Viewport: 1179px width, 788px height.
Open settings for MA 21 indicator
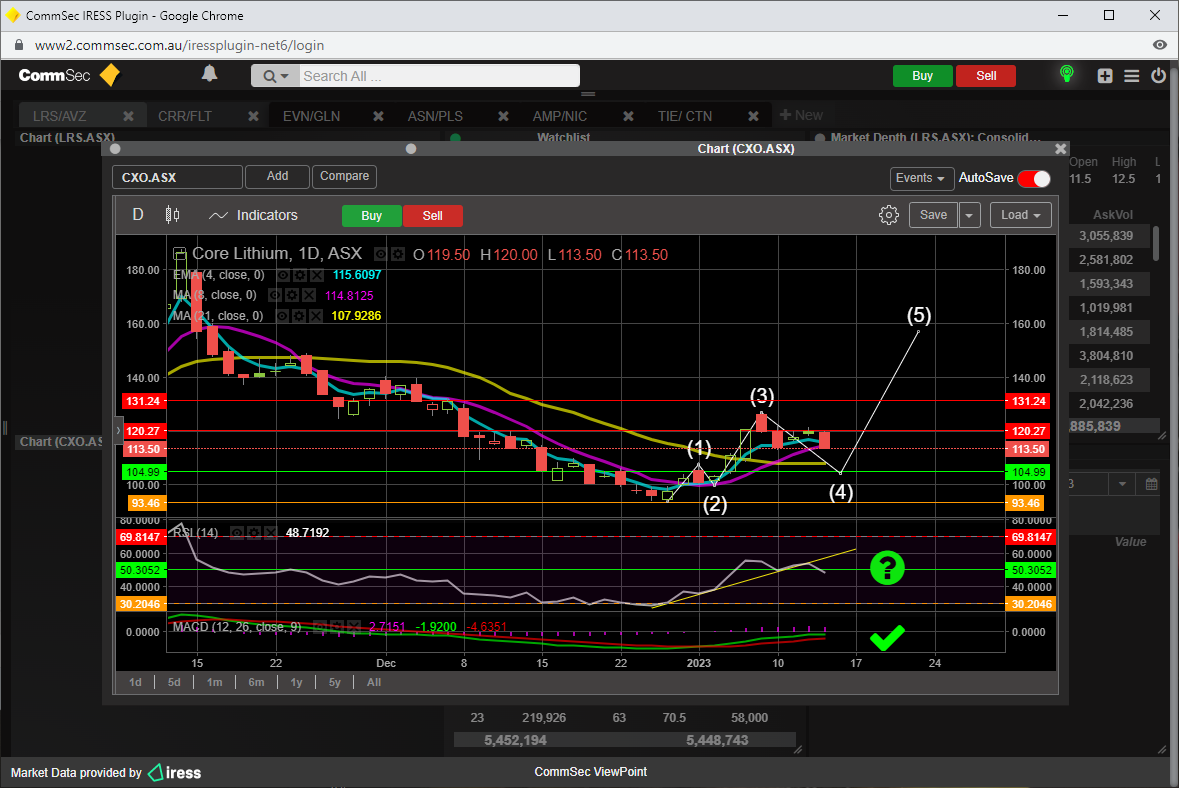[x=300, y=316]
